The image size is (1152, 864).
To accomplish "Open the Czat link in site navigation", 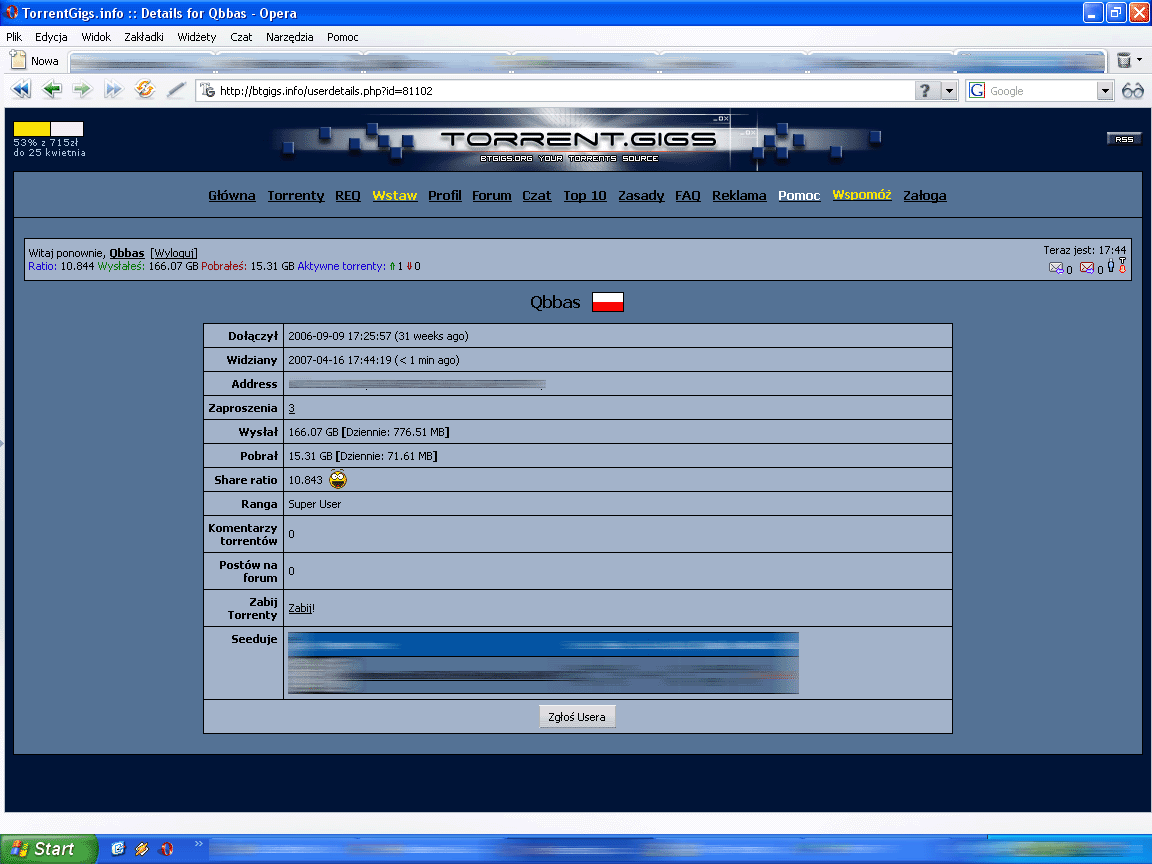I will (536, 195).
